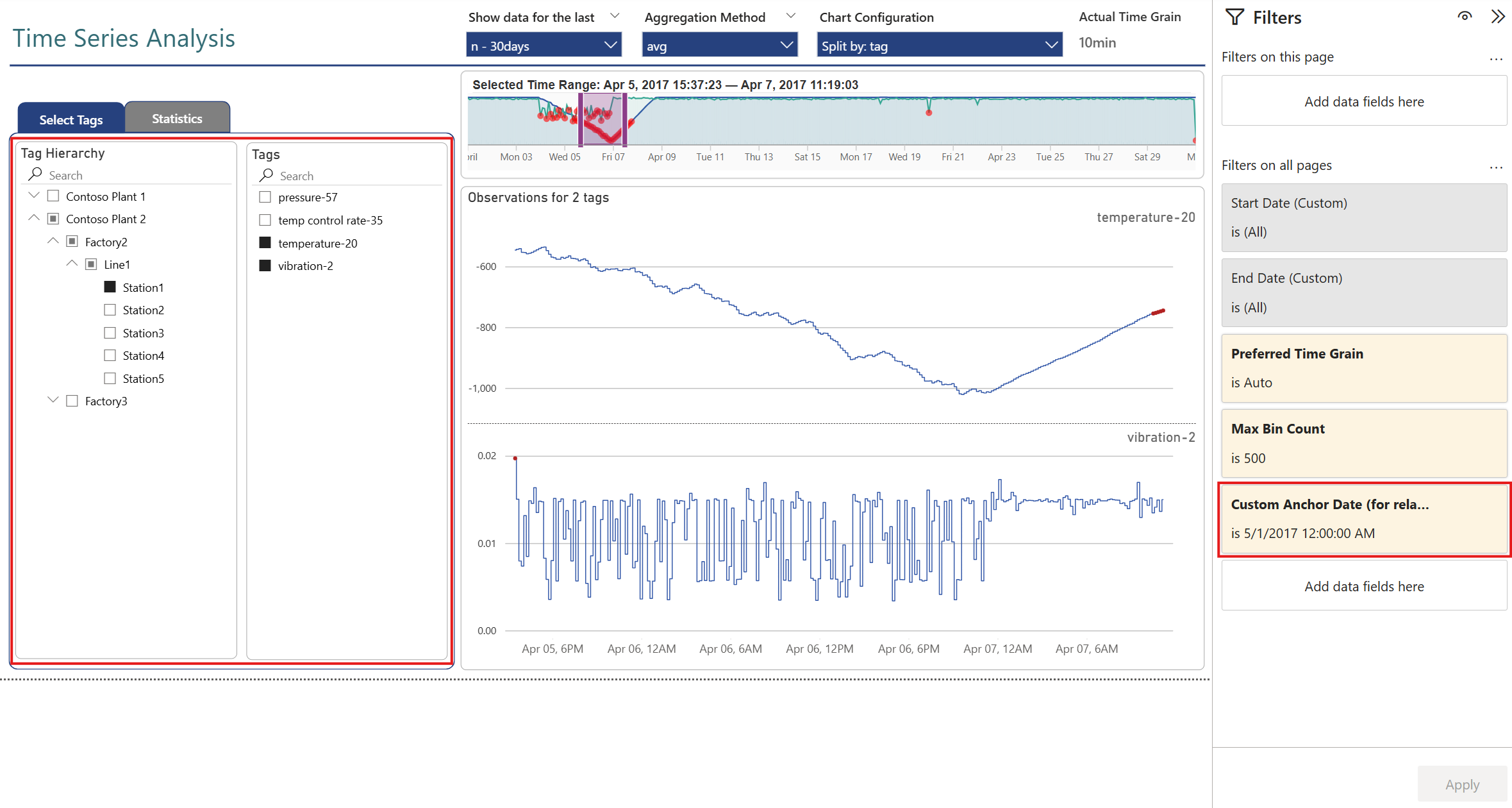Click chevron beside Aggregation Method header
The height and width of the screenshot is (808, 1512).
[x=790, y=16]
